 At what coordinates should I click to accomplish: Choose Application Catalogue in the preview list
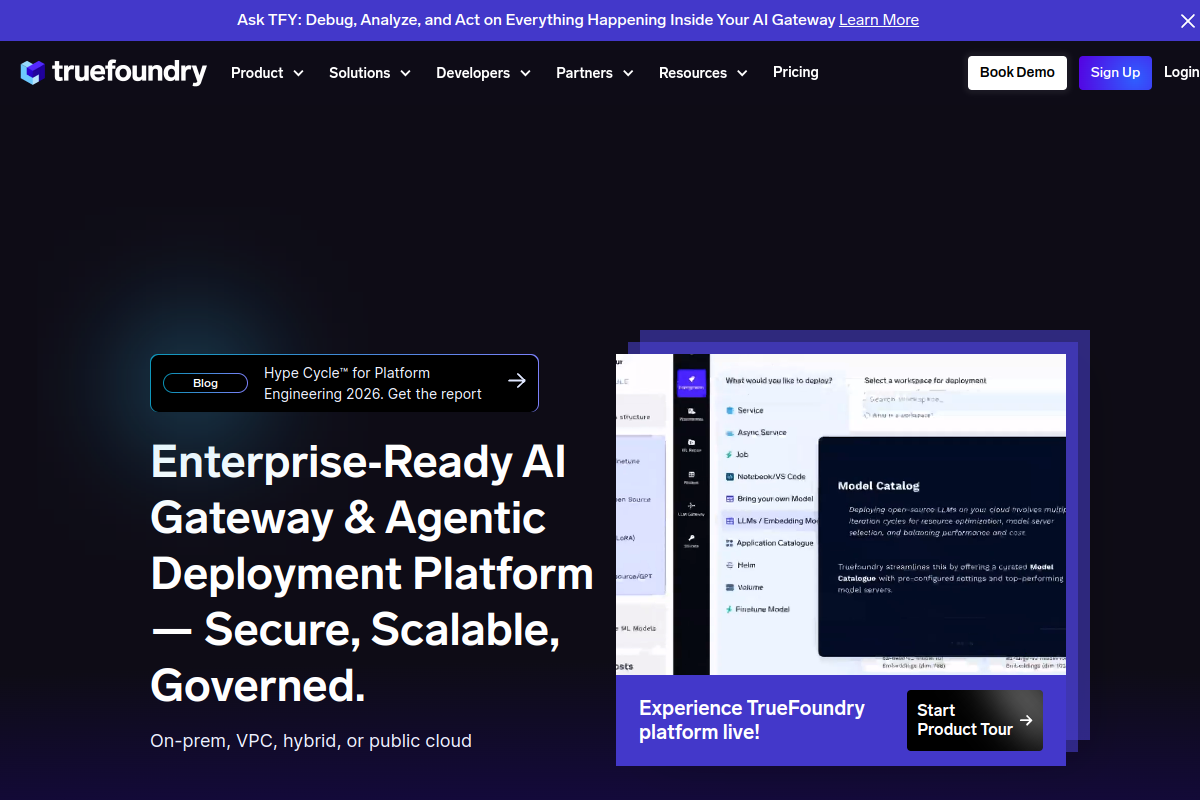pyautogui.click(x=769, y=543)
